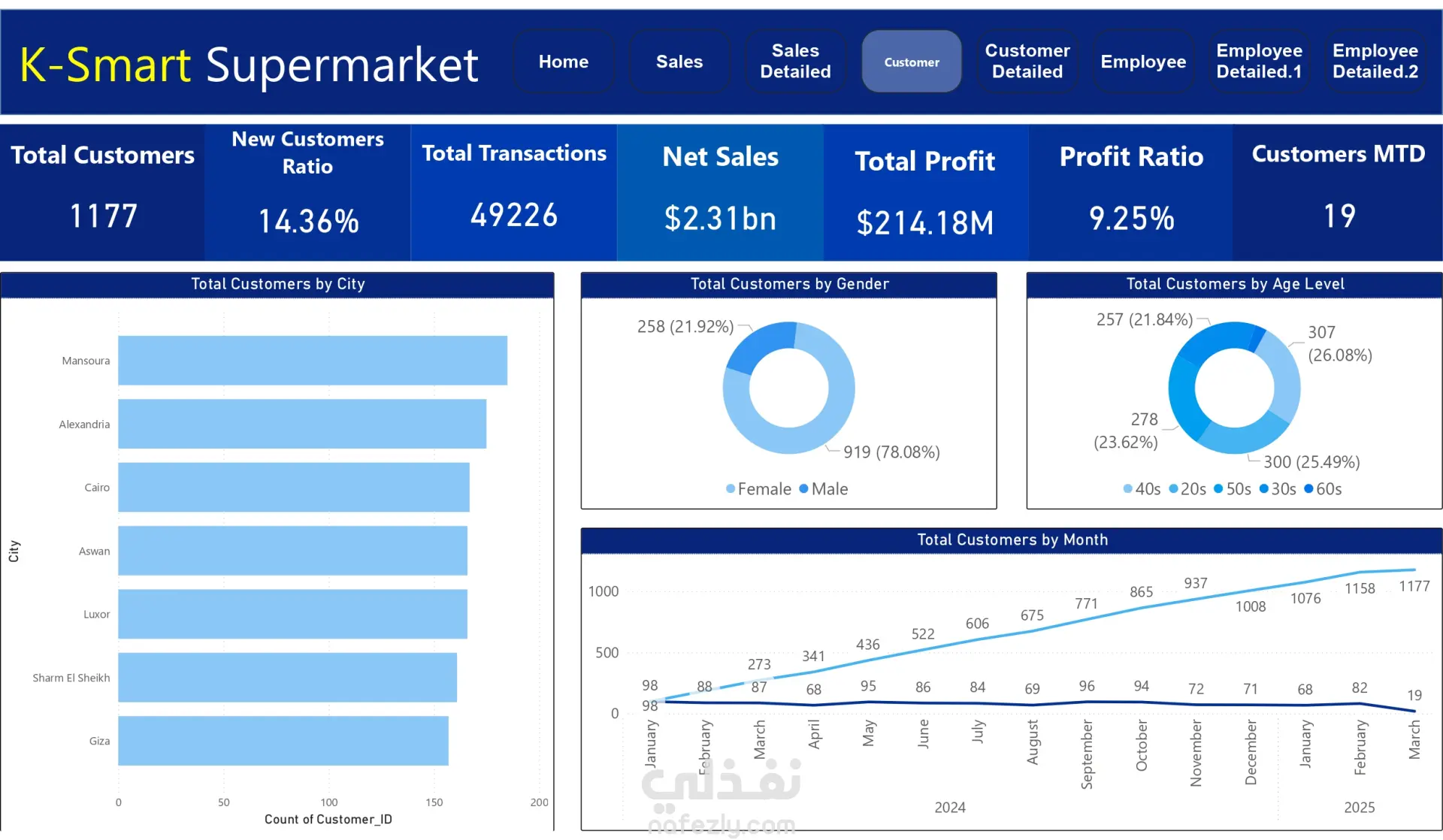Click the Customers MTD card value
Image resolution: width=1443 pixels, height=840 pixels.
pos(1339,216)
